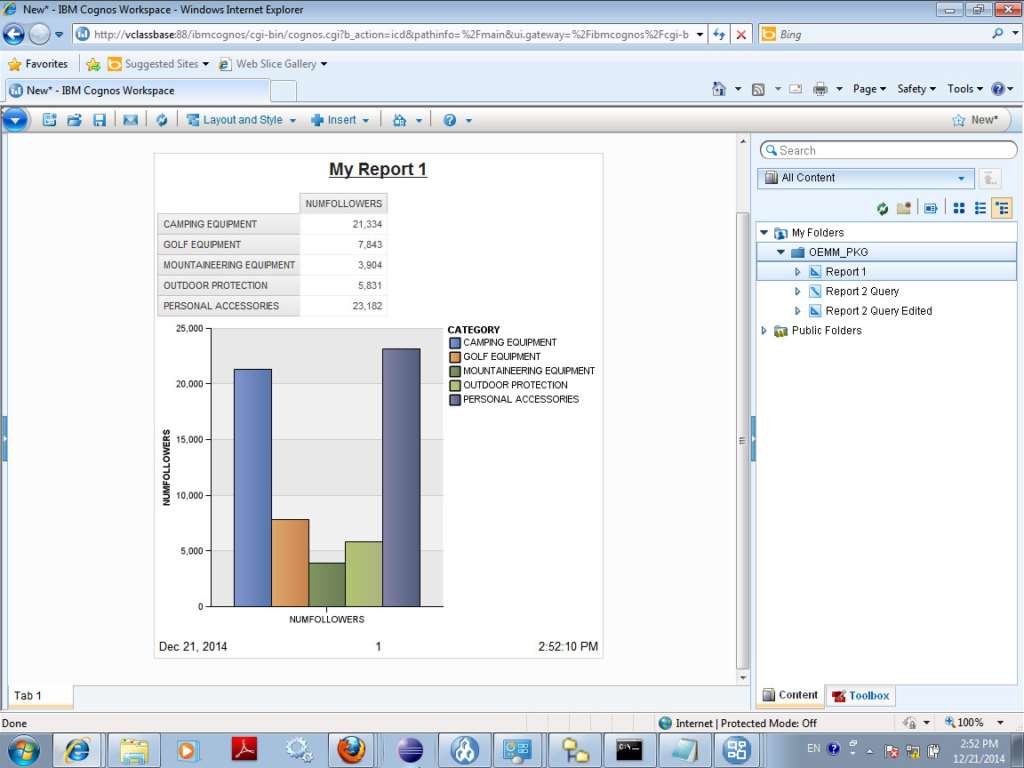Collapse the My Folders tree node
The height and width of the screenshot is (768, 1024).
point(764,232)
